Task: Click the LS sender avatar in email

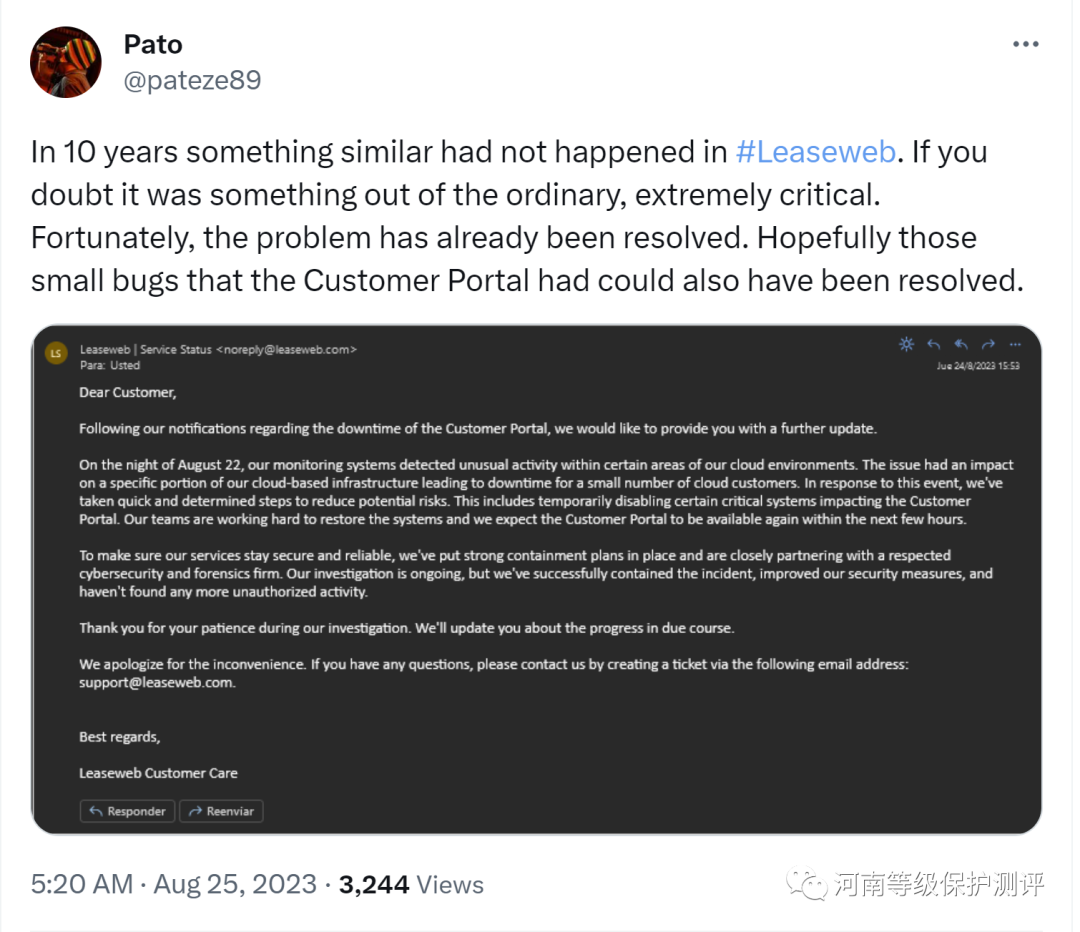Action: click(x=57, y=353)
